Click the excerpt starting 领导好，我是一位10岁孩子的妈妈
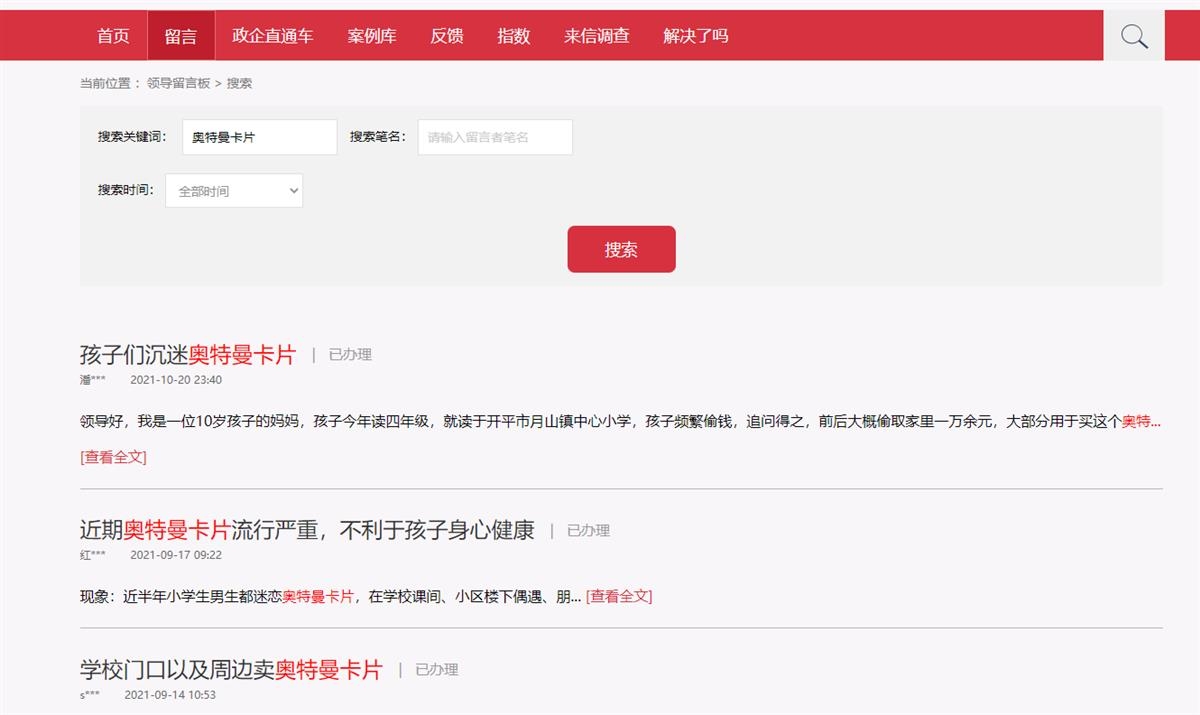 pyautogui.click(x=620, y=422)
